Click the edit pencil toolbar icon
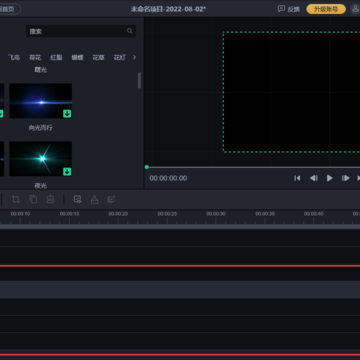This screenshot has width=360, height=360. (x=111, y=199)
